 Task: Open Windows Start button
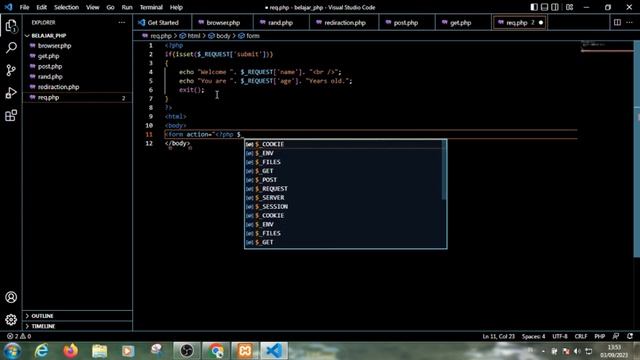click(x=12, y=351)
